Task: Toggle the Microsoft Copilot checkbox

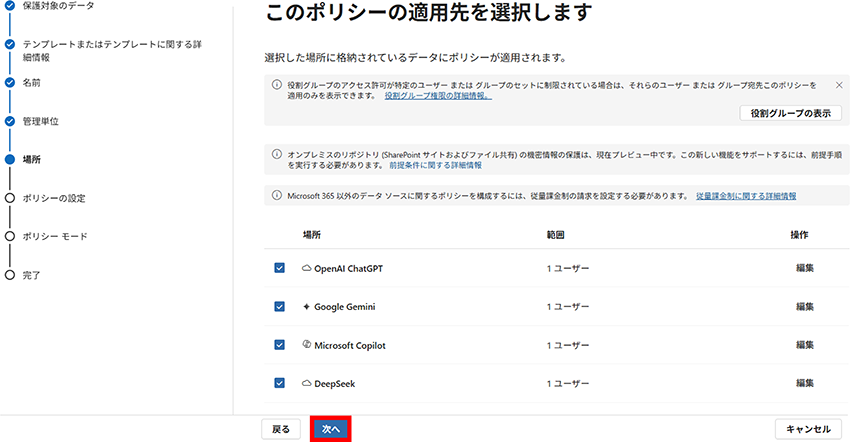Action: [x=279, y=345]
